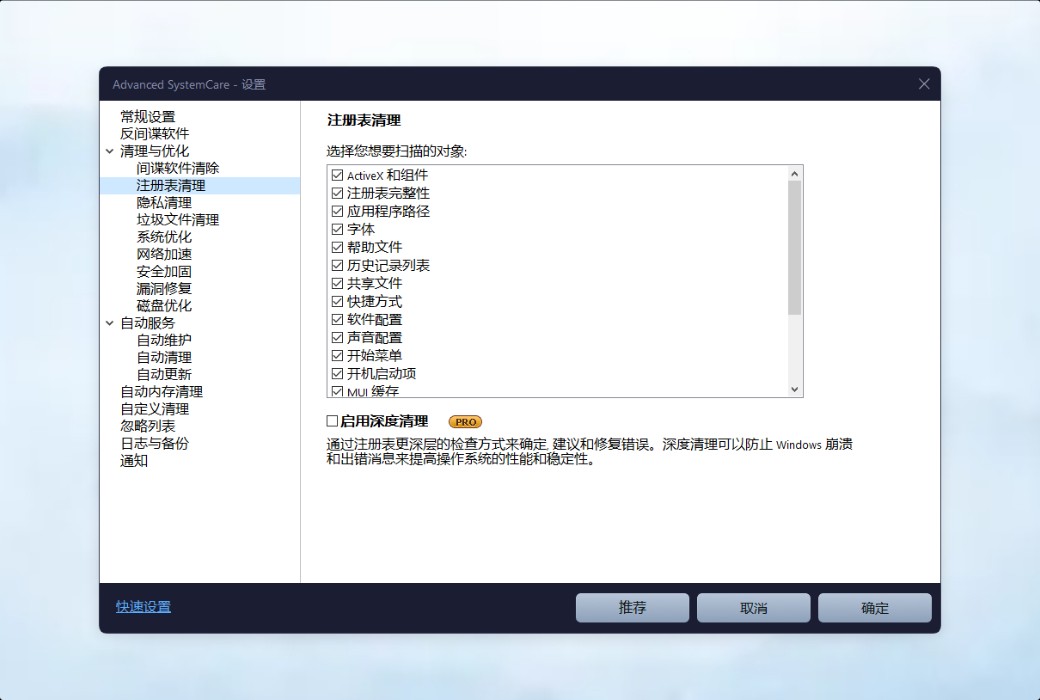The height and width of the screenshot is (700, 1040).
Task: Open 自动内存清理 settings
Action: pyautogui.click(x=161, y=392)
